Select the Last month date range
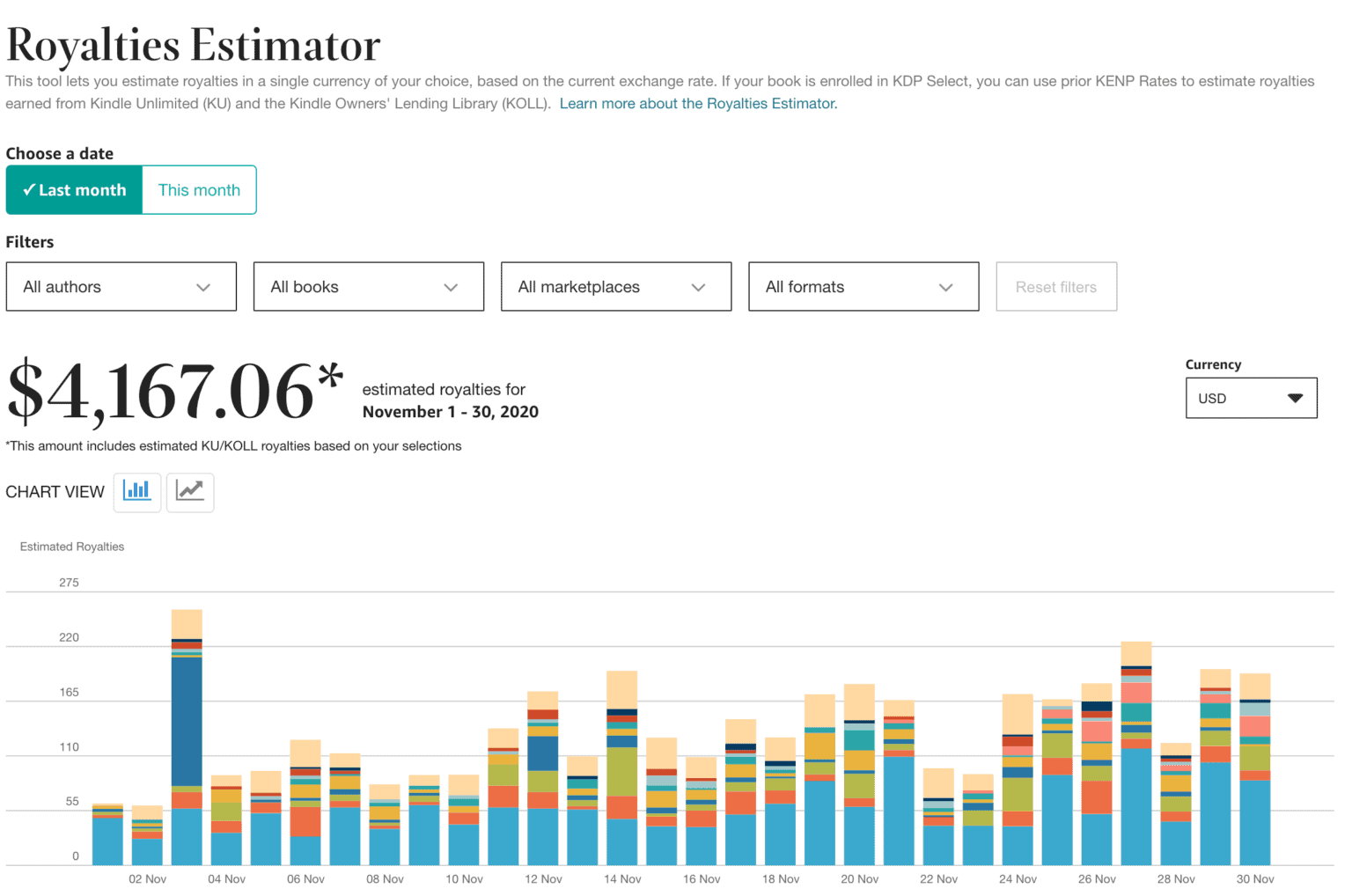Viewport: 1352px width, 896px height. click(75, 190)
